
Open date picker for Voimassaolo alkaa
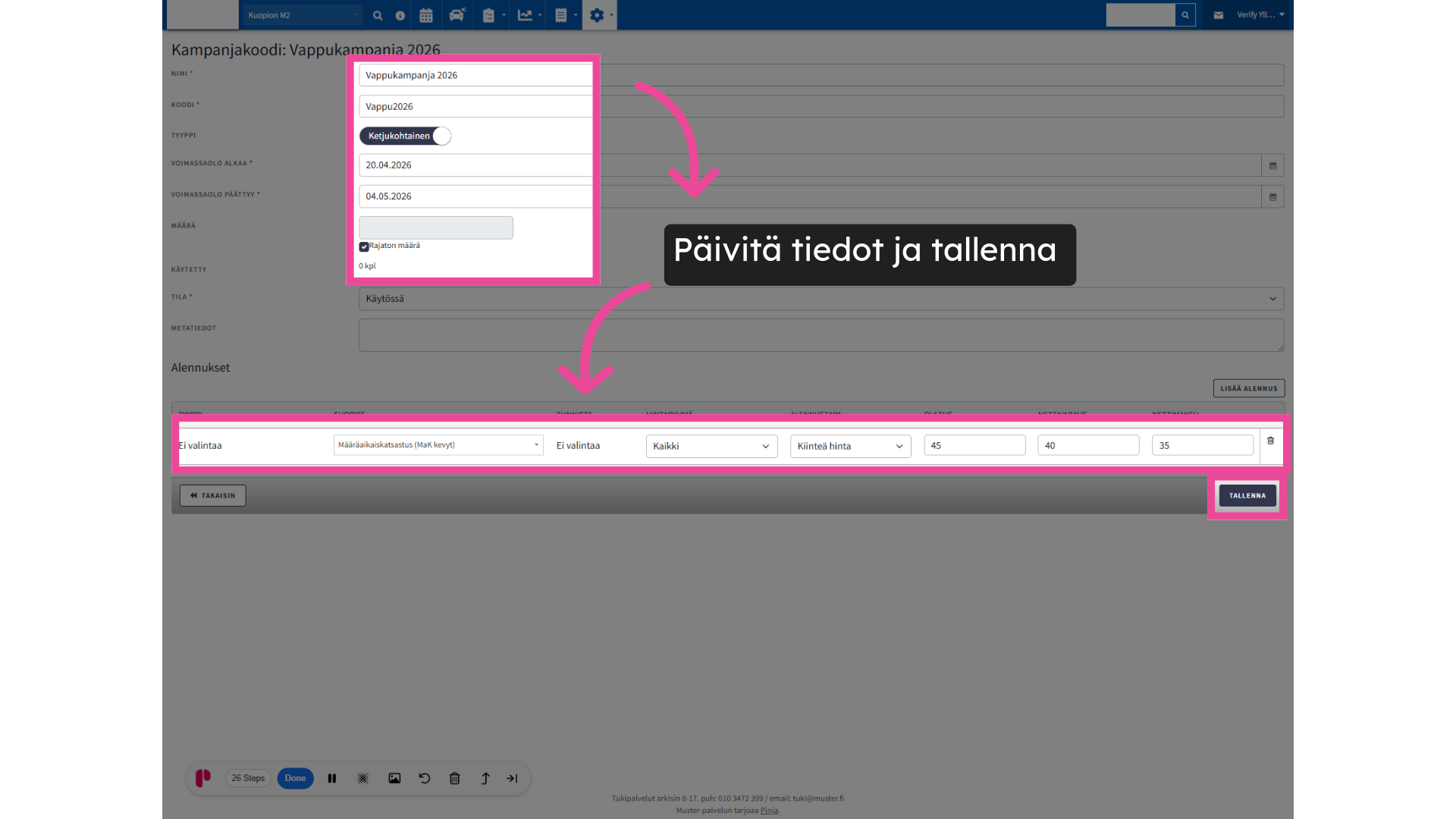[1272, 165]
